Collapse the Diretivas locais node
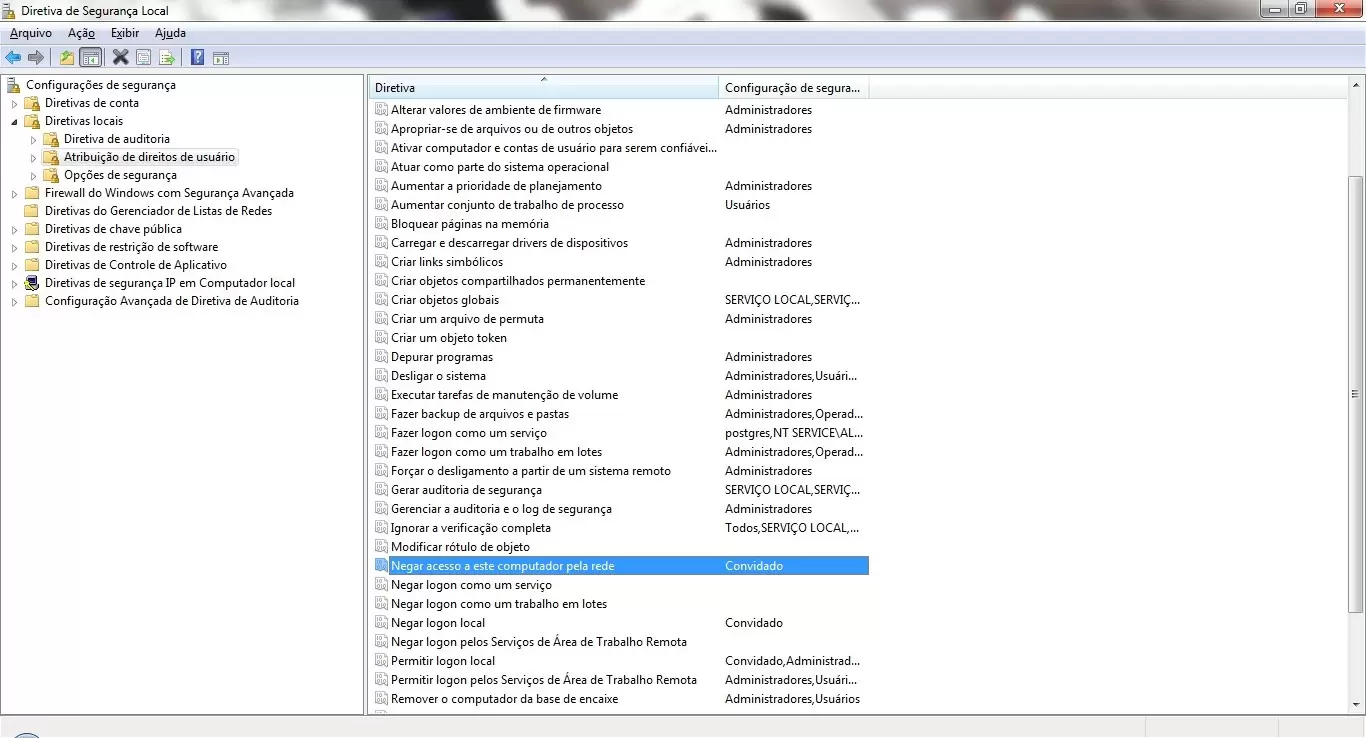Image resolution: width=1366 pixels, height=738 pixels. click(x=14, y=121)
